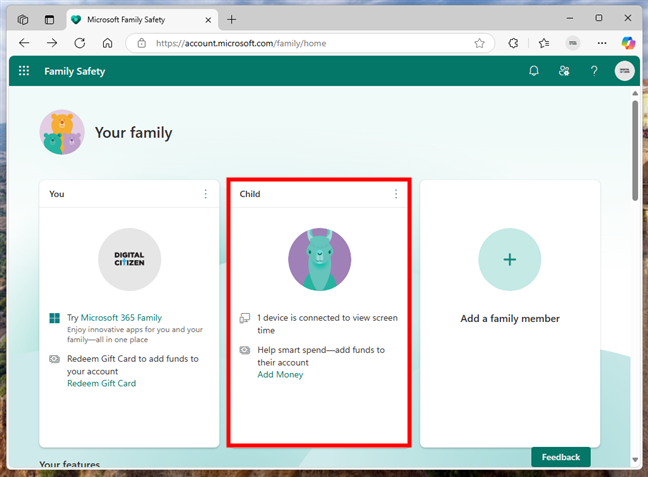
Task: Launch Copilot from the toolbar
Action: click(x=628, y=43)
